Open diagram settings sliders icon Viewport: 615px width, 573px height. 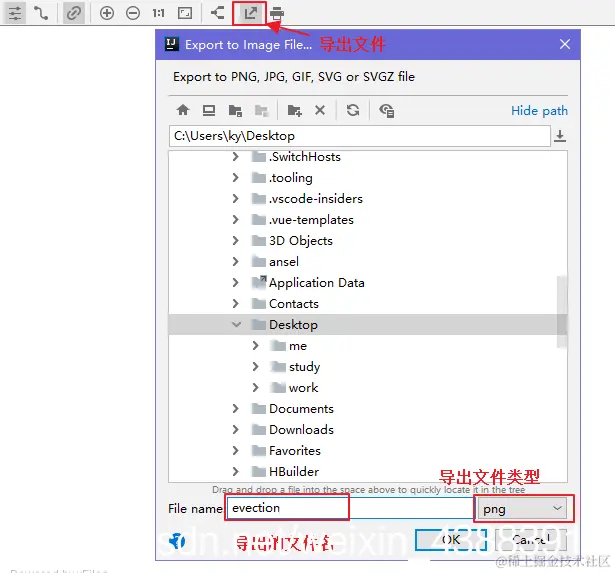[x=15, y=13]
